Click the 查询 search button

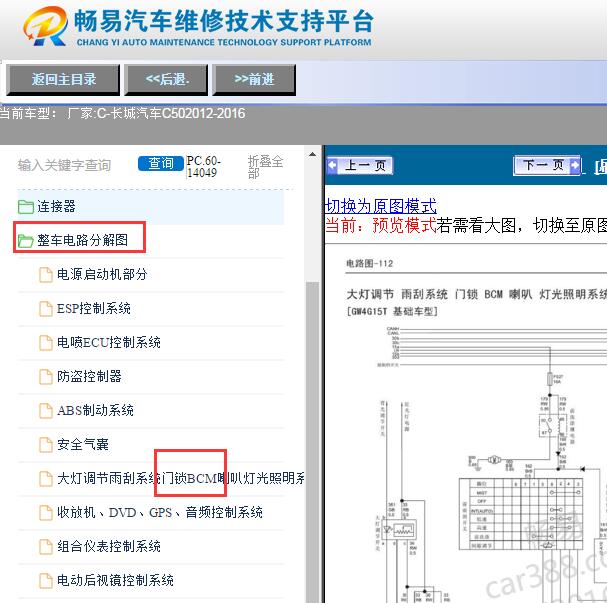point(161,163)
